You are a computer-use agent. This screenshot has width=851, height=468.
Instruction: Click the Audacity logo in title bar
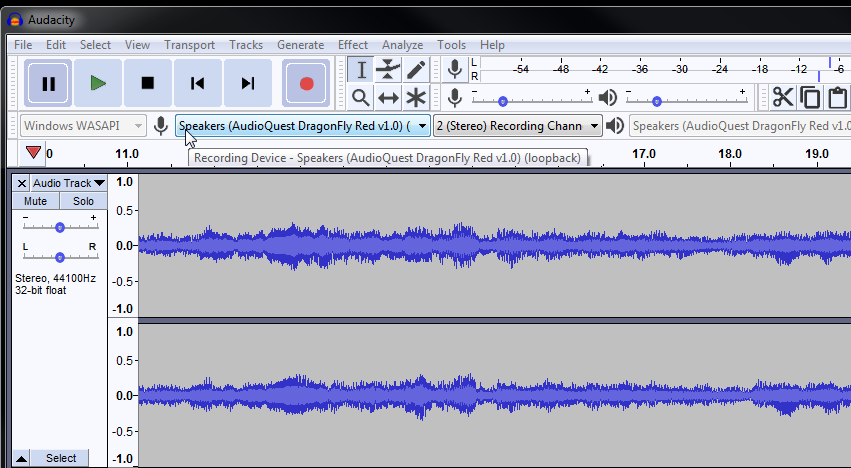[x=15, y=20]
